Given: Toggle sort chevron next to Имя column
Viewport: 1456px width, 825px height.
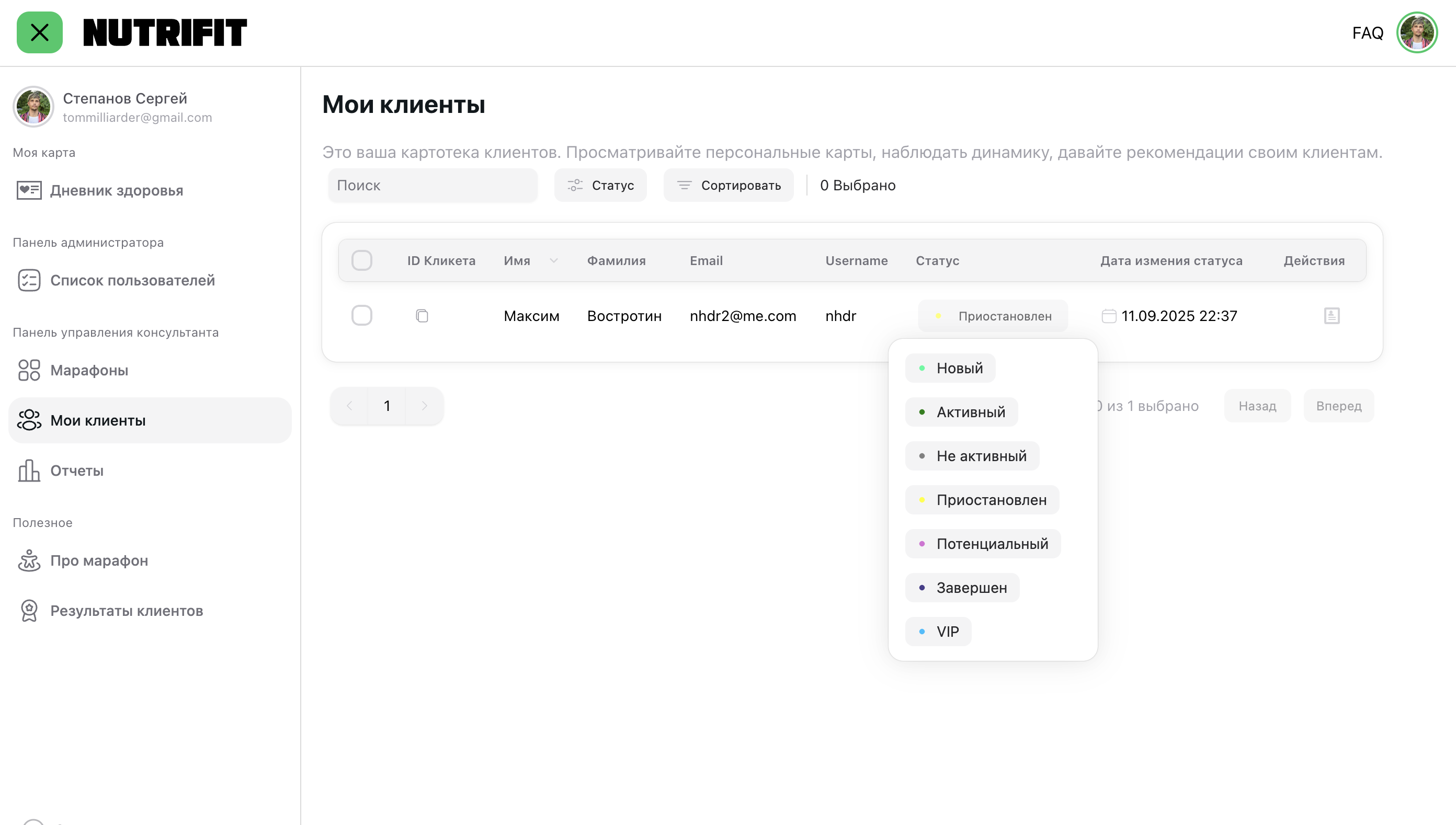Looking at the screenshot, I should 554,261.
